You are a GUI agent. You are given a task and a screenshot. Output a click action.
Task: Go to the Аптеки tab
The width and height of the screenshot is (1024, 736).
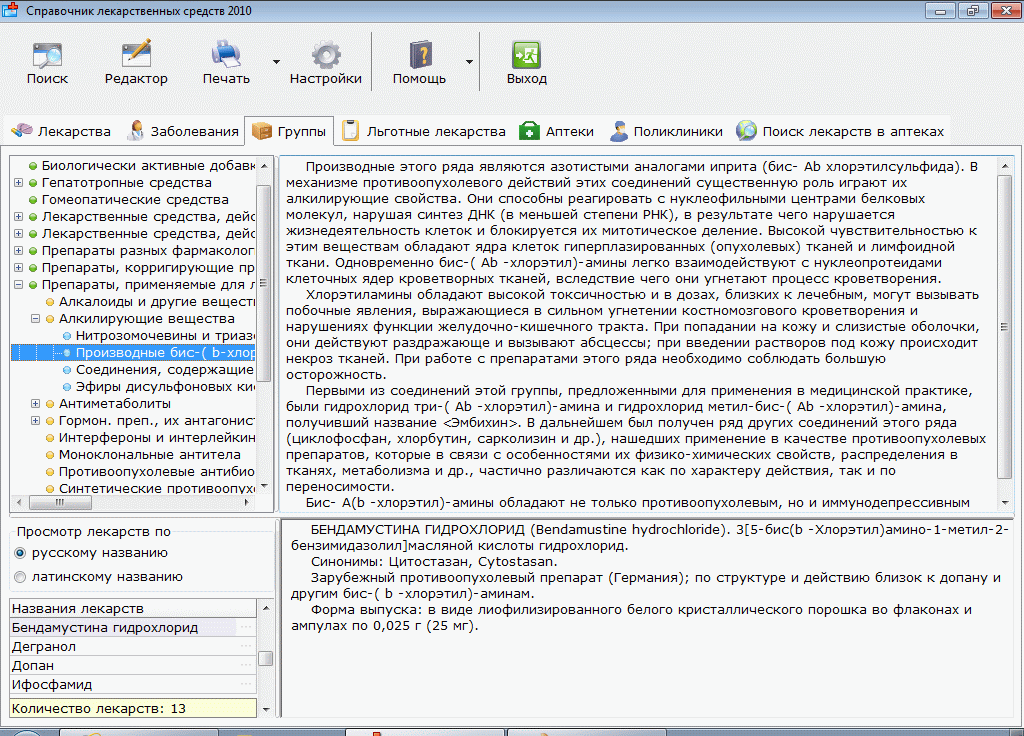(x=556, y=131)
